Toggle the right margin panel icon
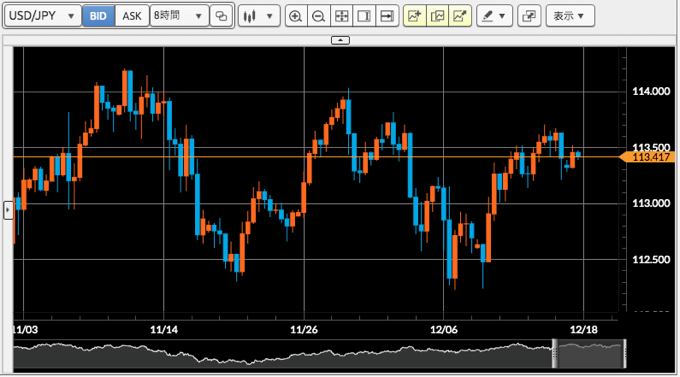The height and width of the screenshot is (377, 680). coord(364,16)
